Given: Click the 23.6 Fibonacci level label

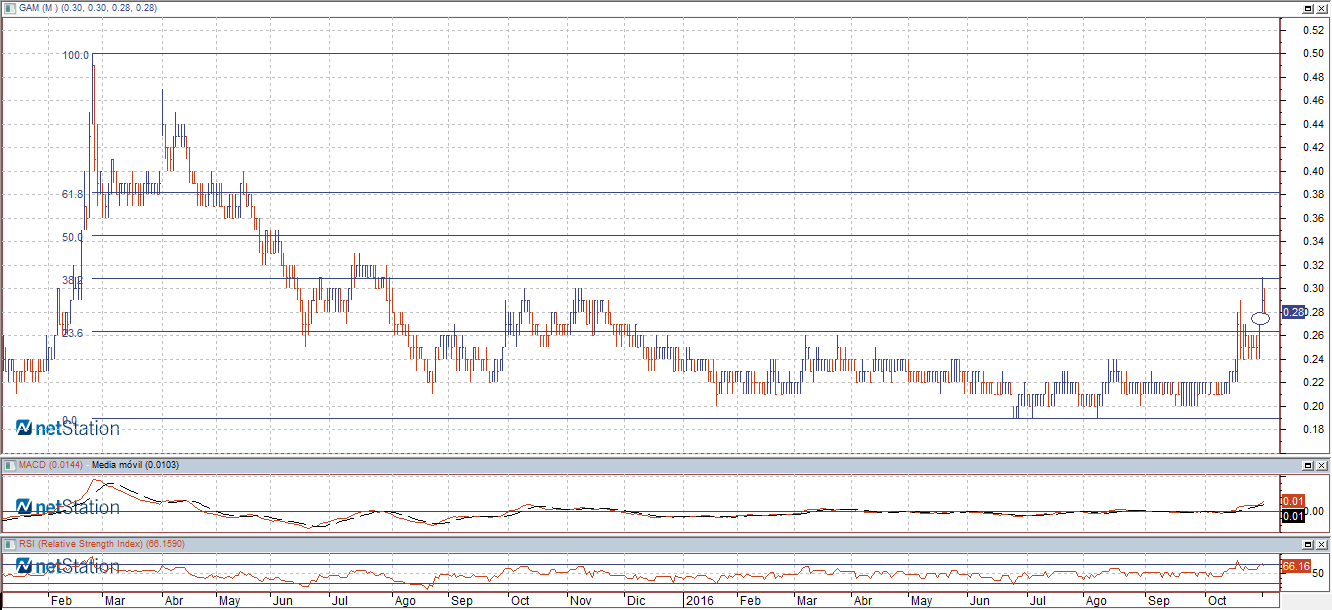Looking at the screenshot, I should (72, 333).
